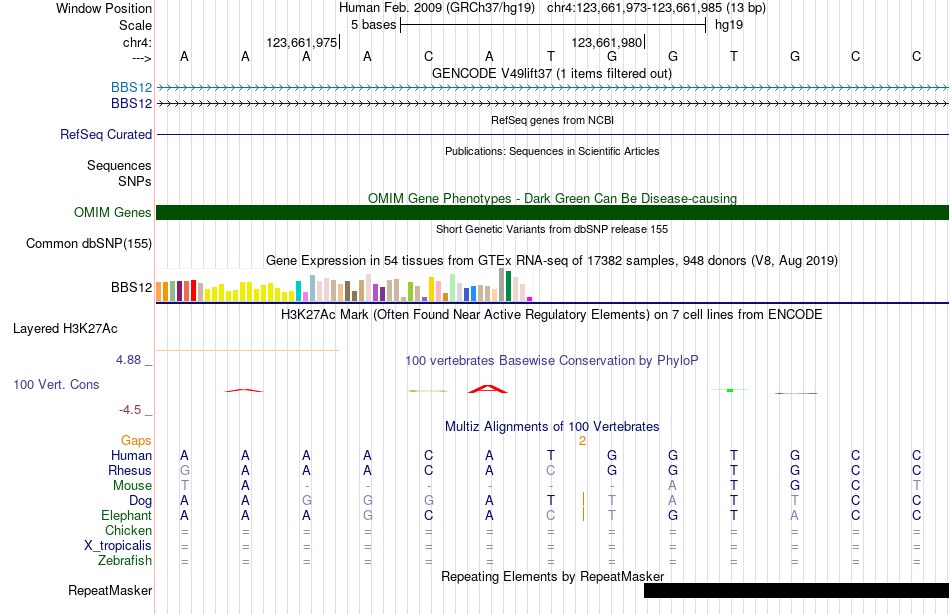Open the GENCODE V49lift37 track title
950x614 pixels.
[552, 73]
